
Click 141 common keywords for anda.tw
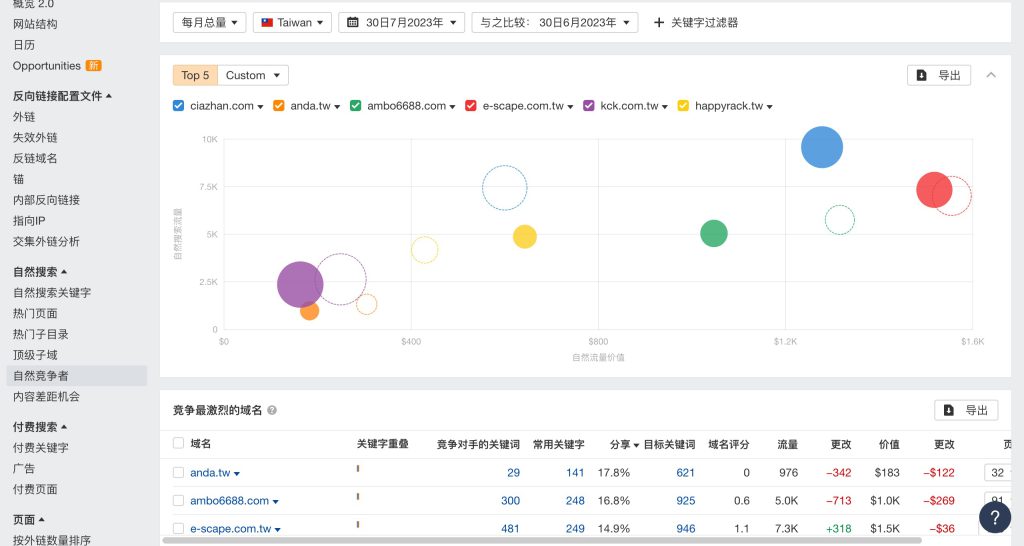[x=575, y=472]
